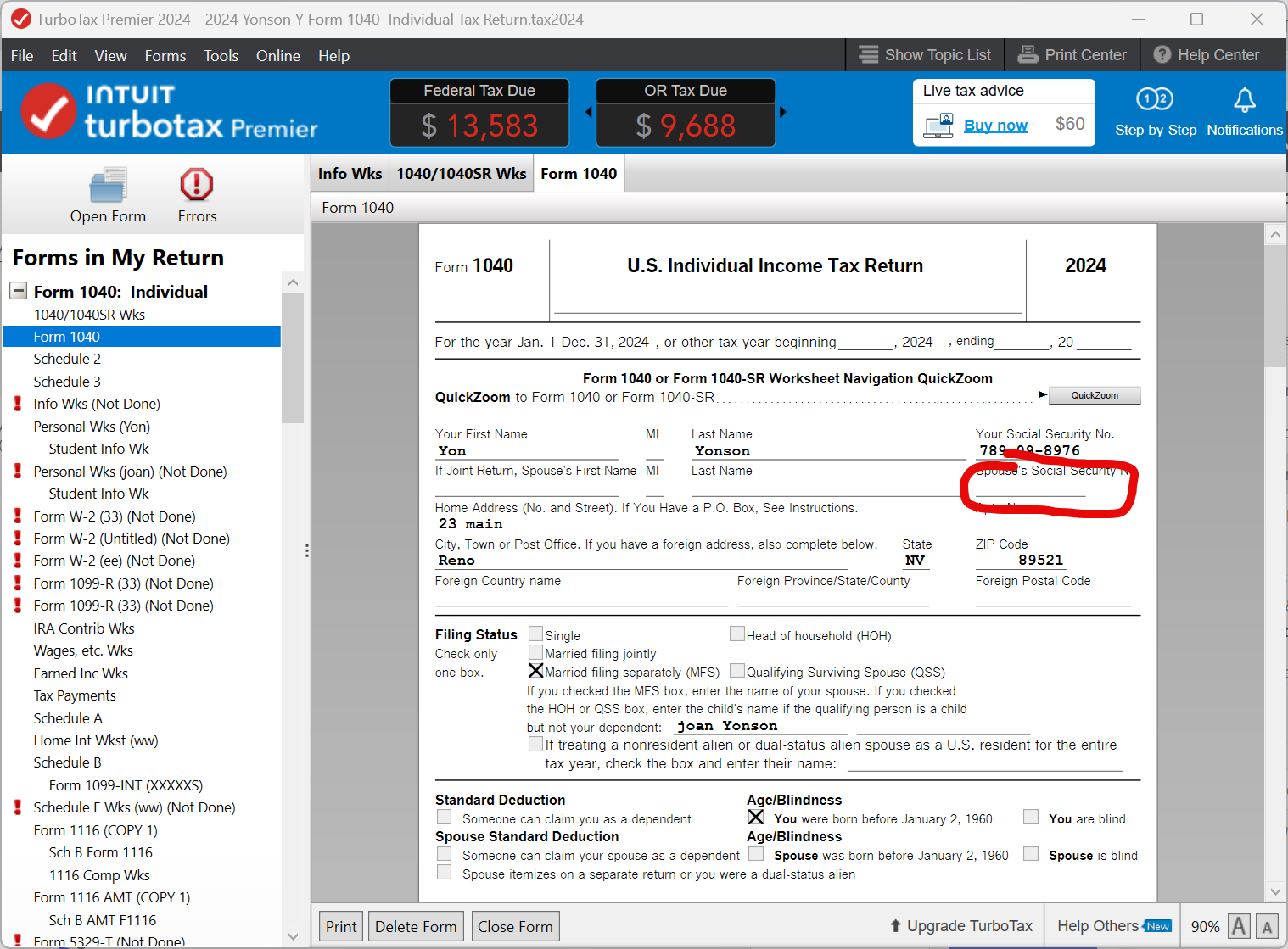Click error mark beside Form W-2 (ee)
Image resolution: width=1288 pixels, height=949 pixels.
click(18, 561)
